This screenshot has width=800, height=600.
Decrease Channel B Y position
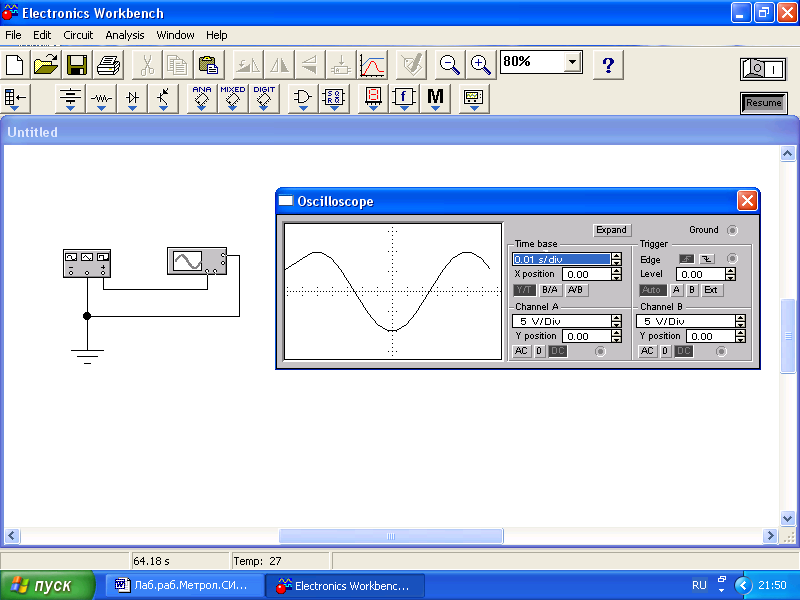[x=741, y=339]
